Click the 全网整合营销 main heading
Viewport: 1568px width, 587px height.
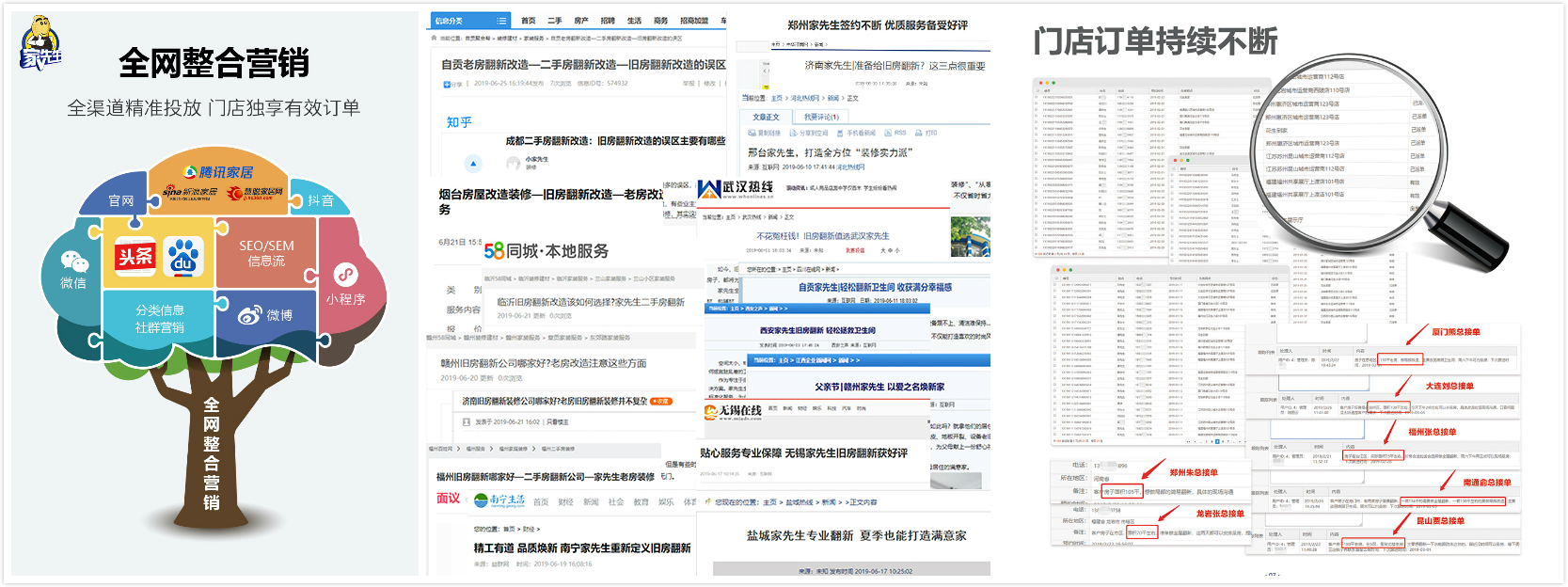click(214, 63)
